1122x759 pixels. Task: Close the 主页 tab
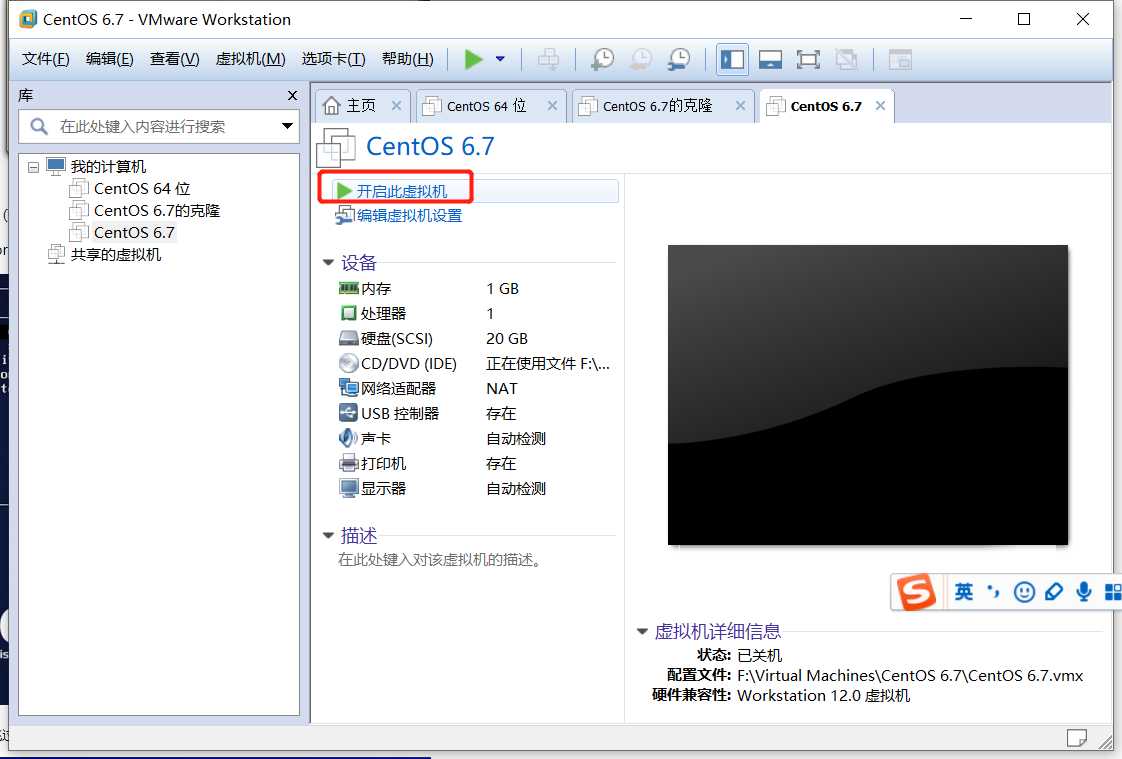coord(396,106)
